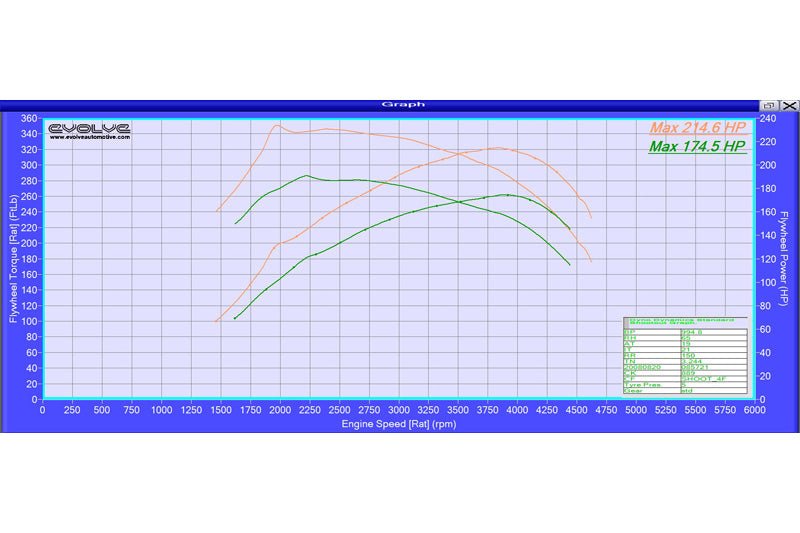
Task: Click the green torque curve peak near 2250 rpm
Action: click(x=305, y=176)
